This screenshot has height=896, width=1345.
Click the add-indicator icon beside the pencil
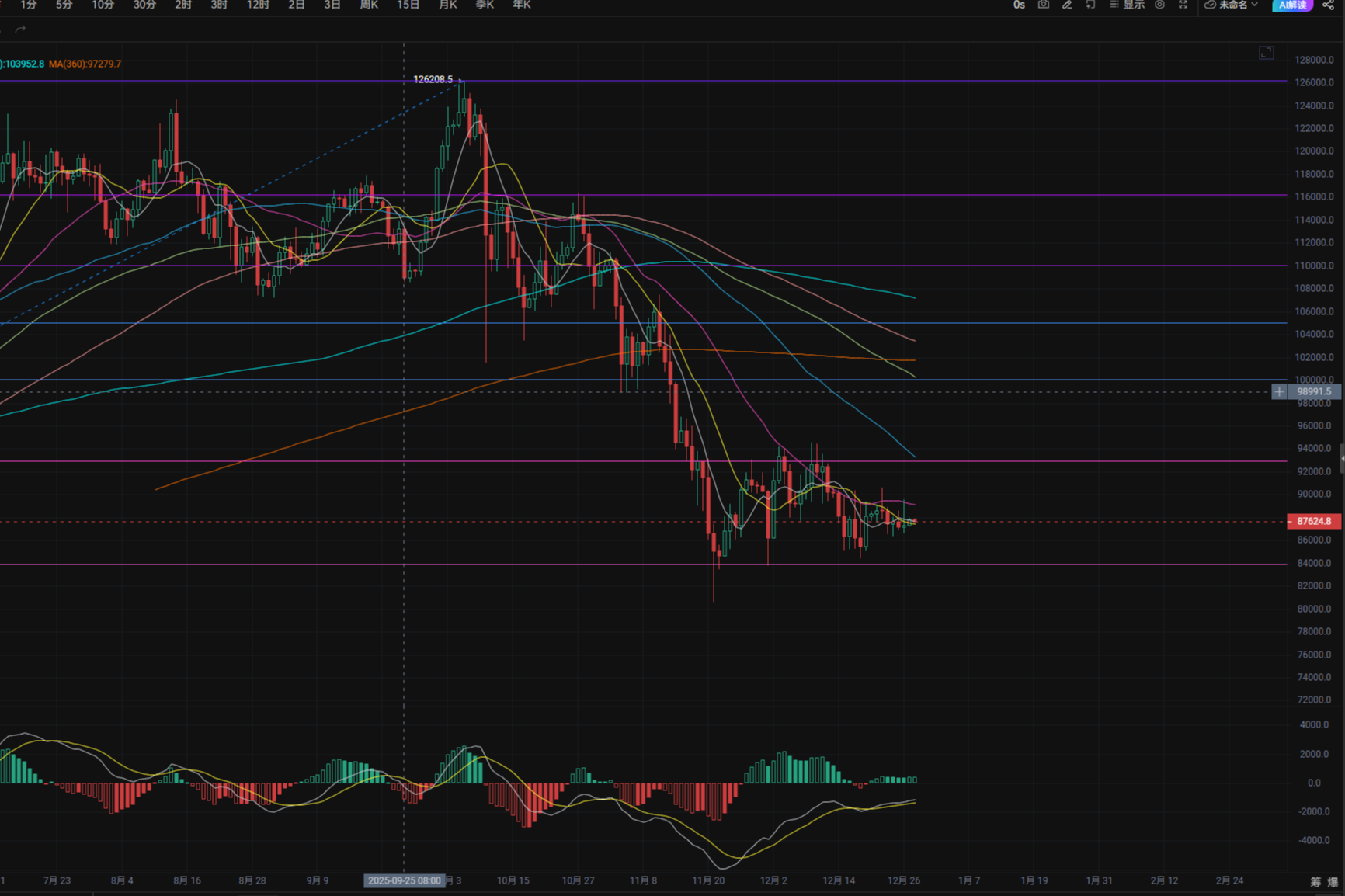click(1090, 5)
